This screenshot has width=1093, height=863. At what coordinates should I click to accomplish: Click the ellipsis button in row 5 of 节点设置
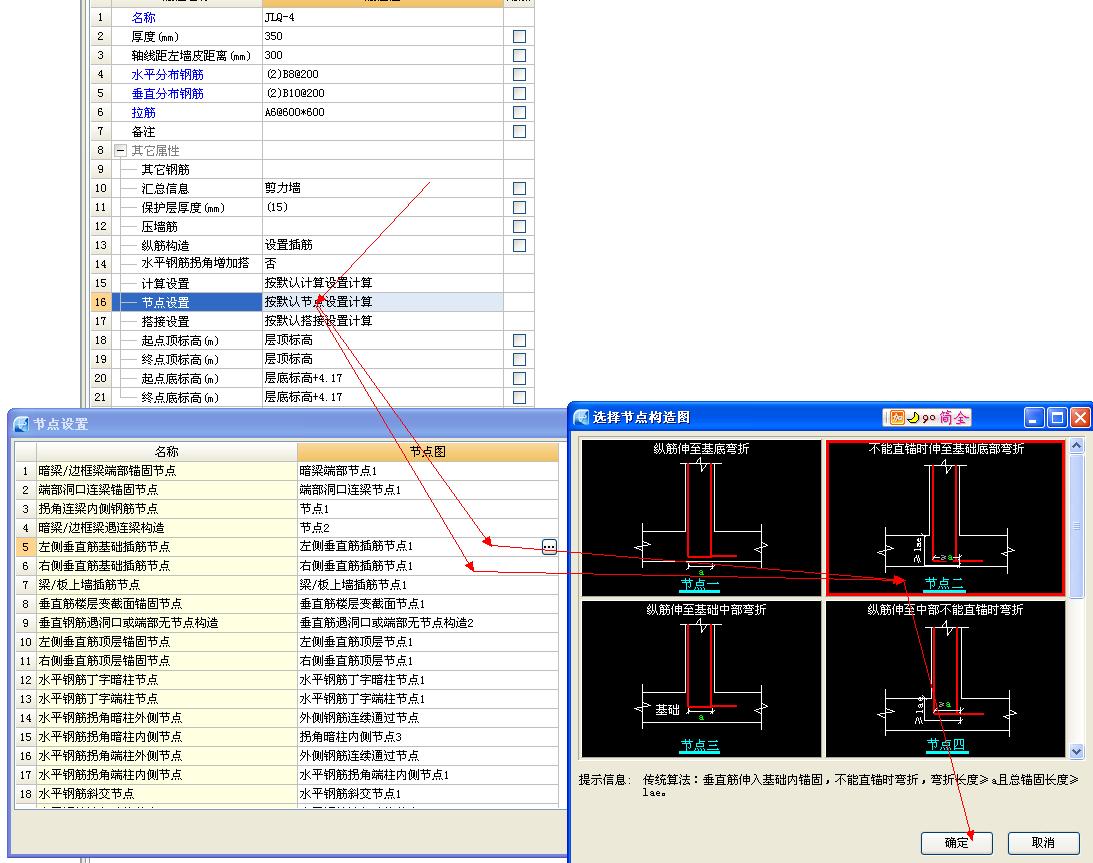click(549, 547)
